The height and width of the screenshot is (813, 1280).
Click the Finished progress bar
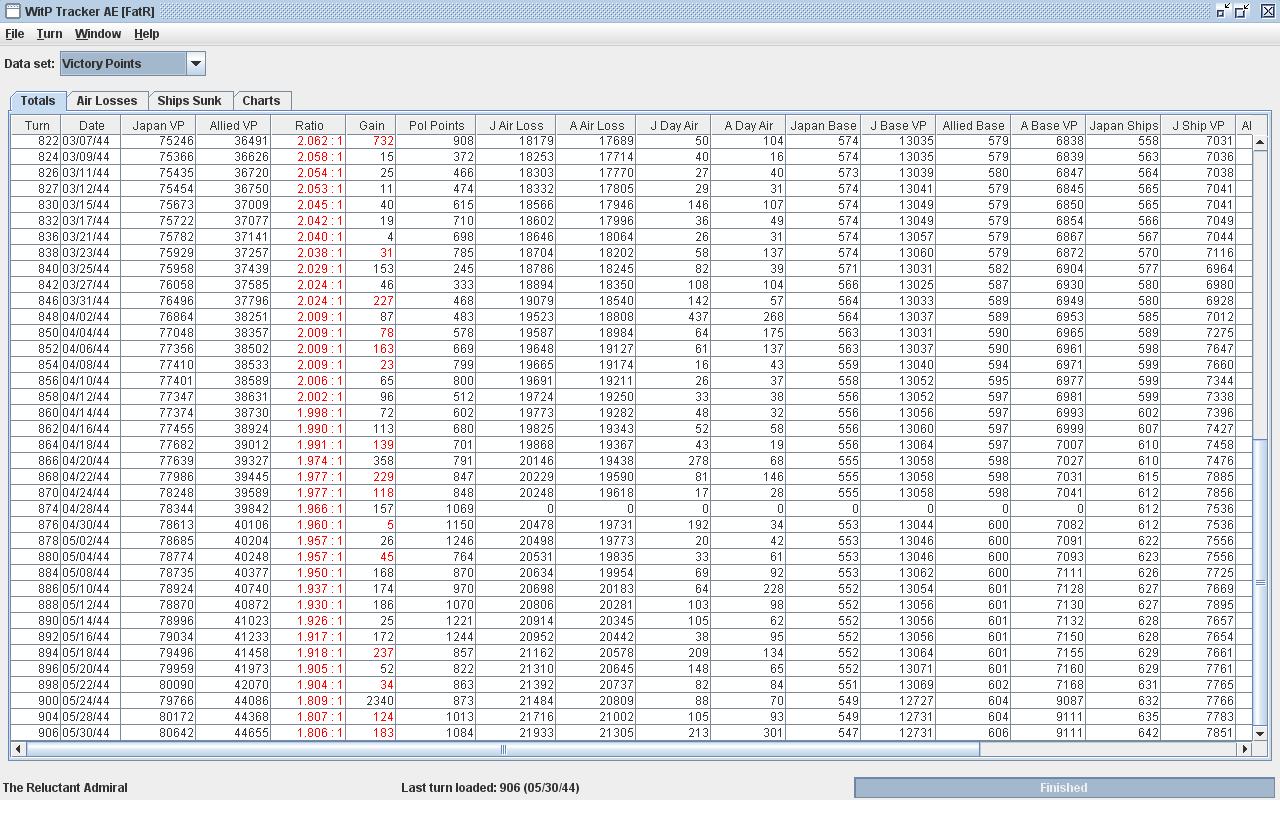[x=1063, y=788]
